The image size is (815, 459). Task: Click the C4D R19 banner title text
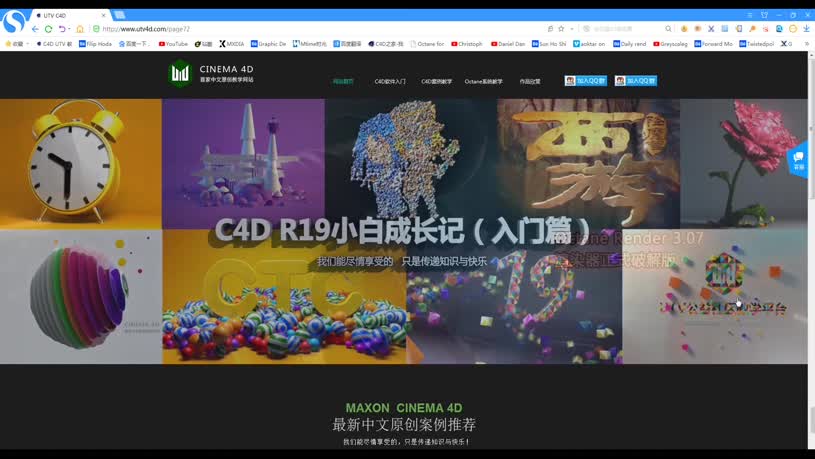pyautogui.click(x=403, y=230)
